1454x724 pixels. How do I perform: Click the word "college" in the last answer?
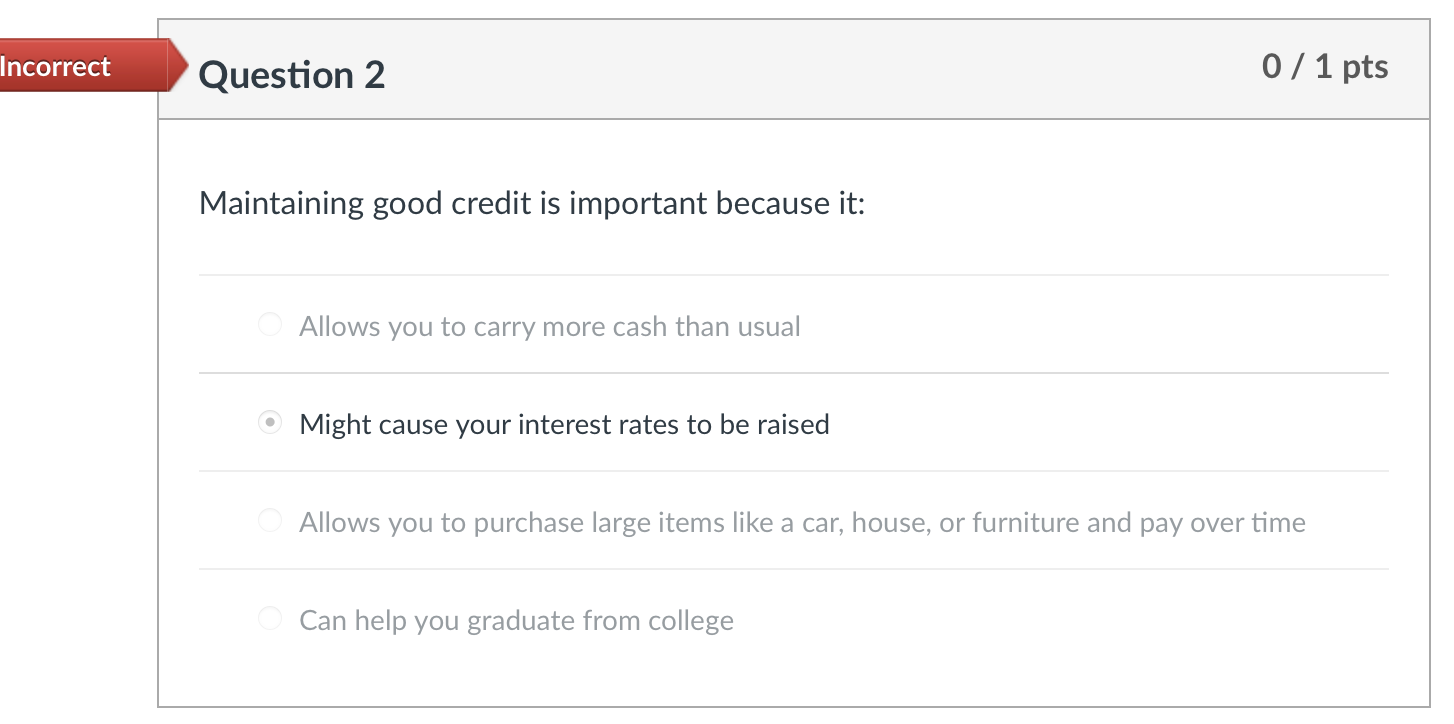coord(690,620)
